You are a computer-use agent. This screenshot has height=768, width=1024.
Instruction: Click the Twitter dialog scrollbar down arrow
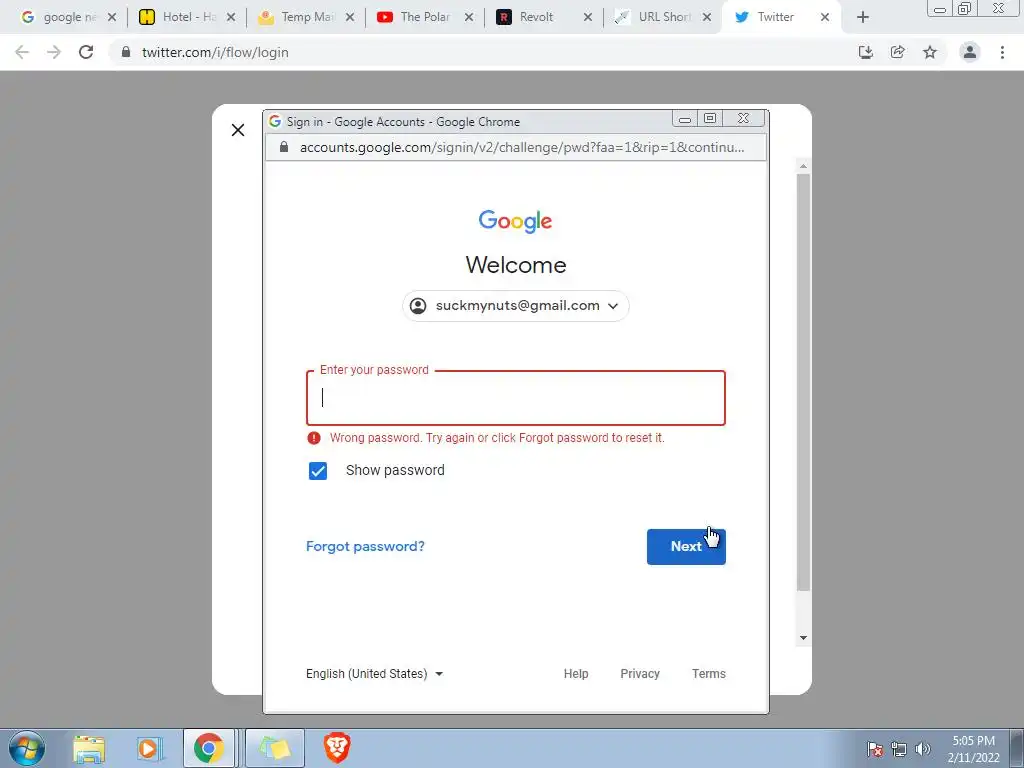pos(803,638)
